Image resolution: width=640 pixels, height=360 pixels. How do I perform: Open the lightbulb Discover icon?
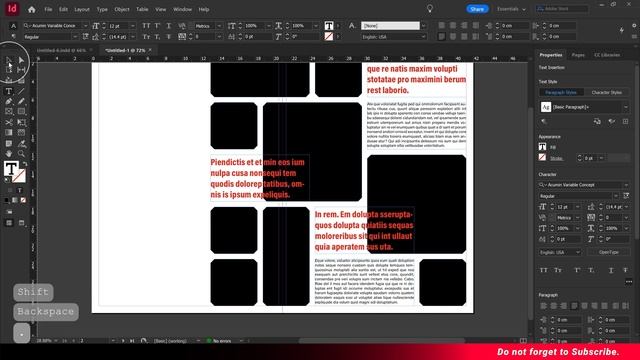(430, 9)
